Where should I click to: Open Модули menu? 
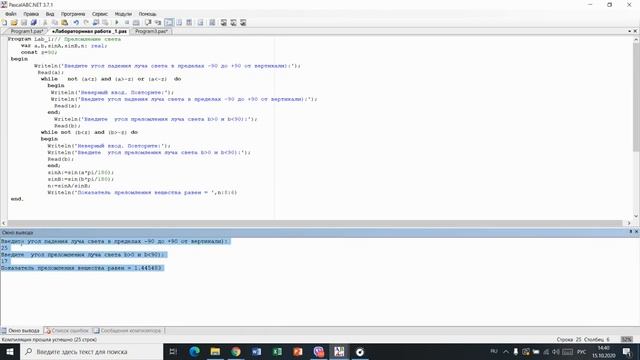[x=123, y=14]
